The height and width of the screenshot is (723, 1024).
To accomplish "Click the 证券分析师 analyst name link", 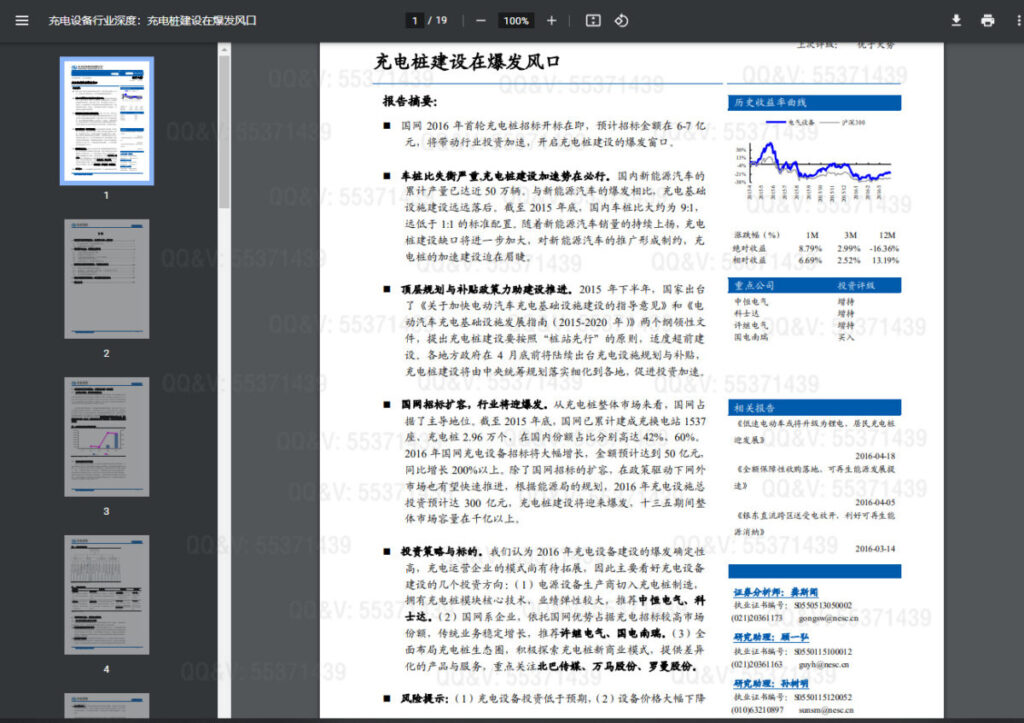I will tap(775, 592).
